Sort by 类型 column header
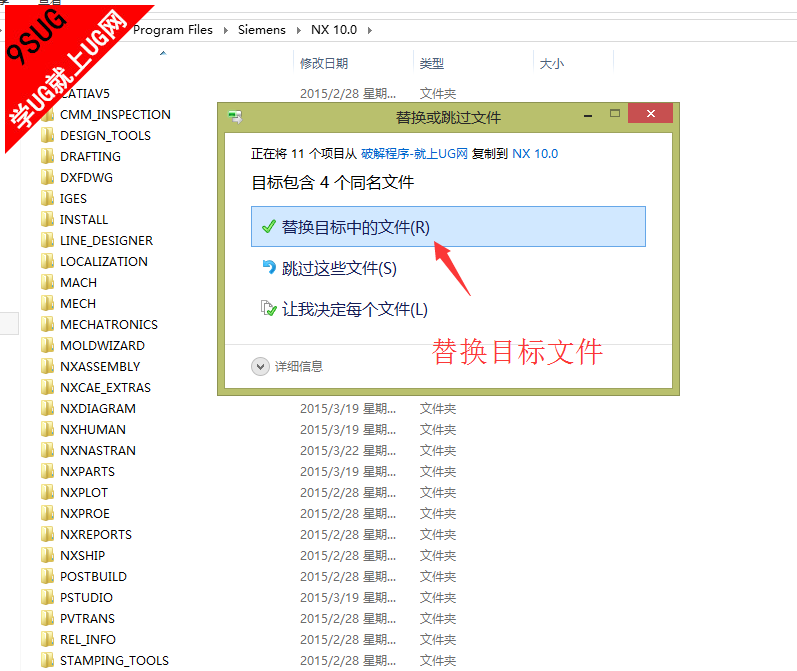This screenshot has width=797, height=671. coord(432,64)
